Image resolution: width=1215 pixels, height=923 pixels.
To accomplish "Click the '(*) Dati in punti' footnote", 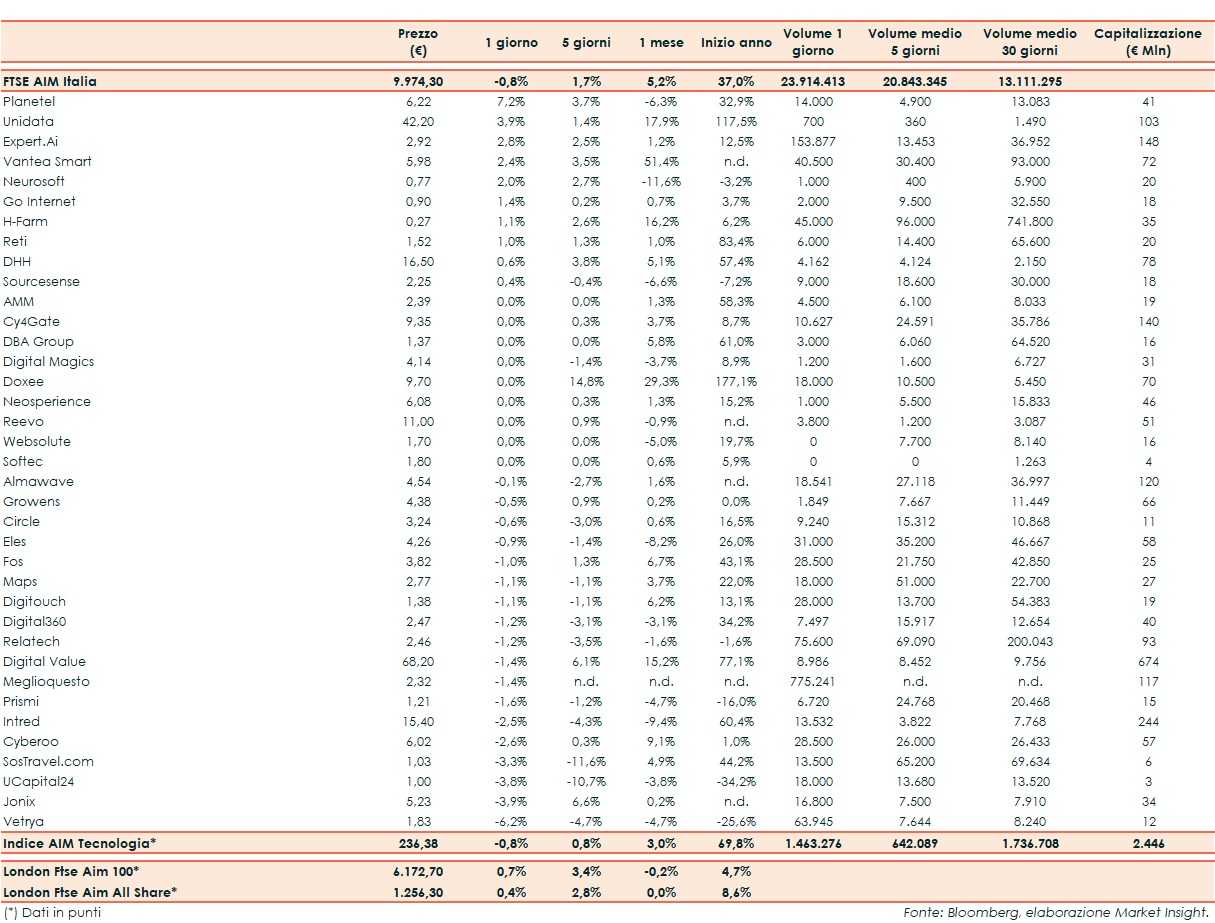I will click(x=52, y=911).
